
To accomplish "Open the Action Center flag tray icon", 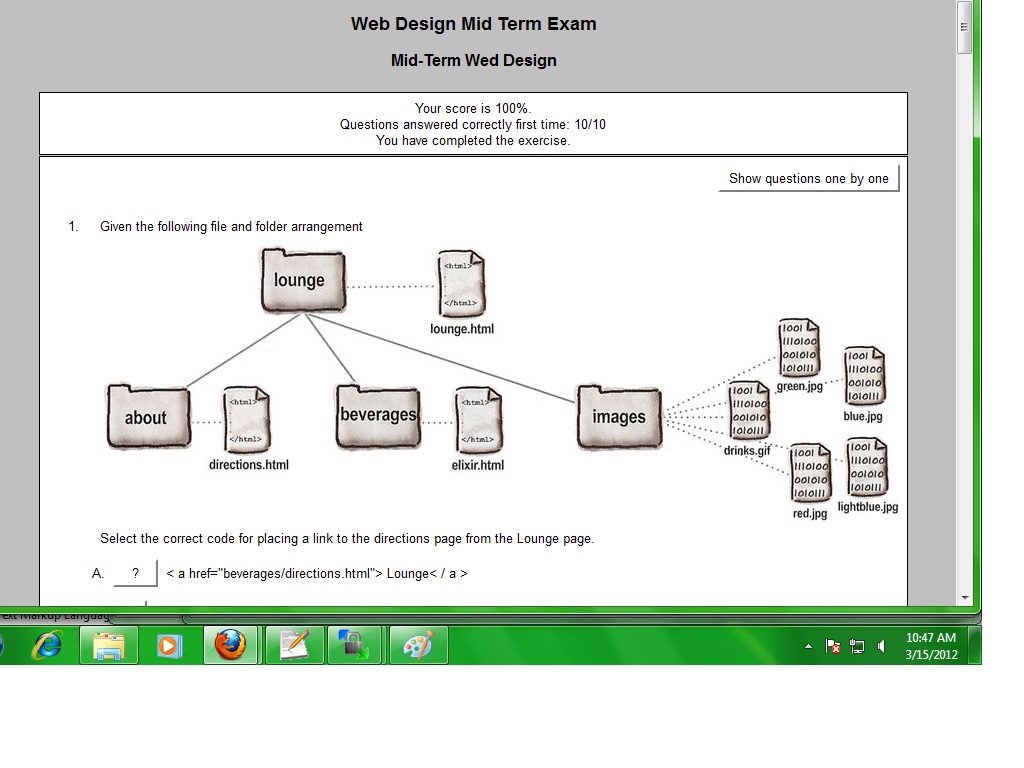I will point(833,647).
